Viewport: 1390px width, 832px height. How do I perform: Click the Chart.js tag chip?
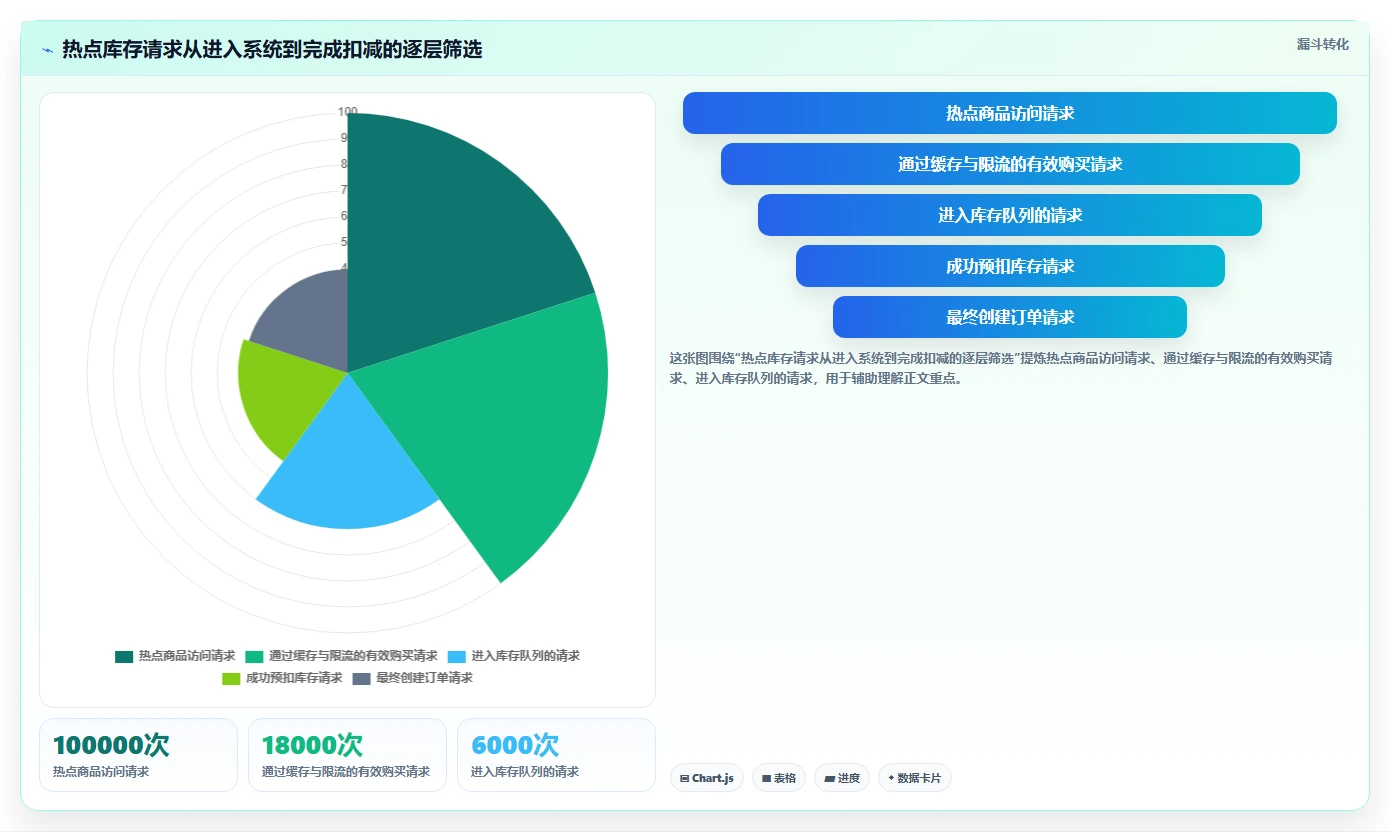tap(707, 778)
